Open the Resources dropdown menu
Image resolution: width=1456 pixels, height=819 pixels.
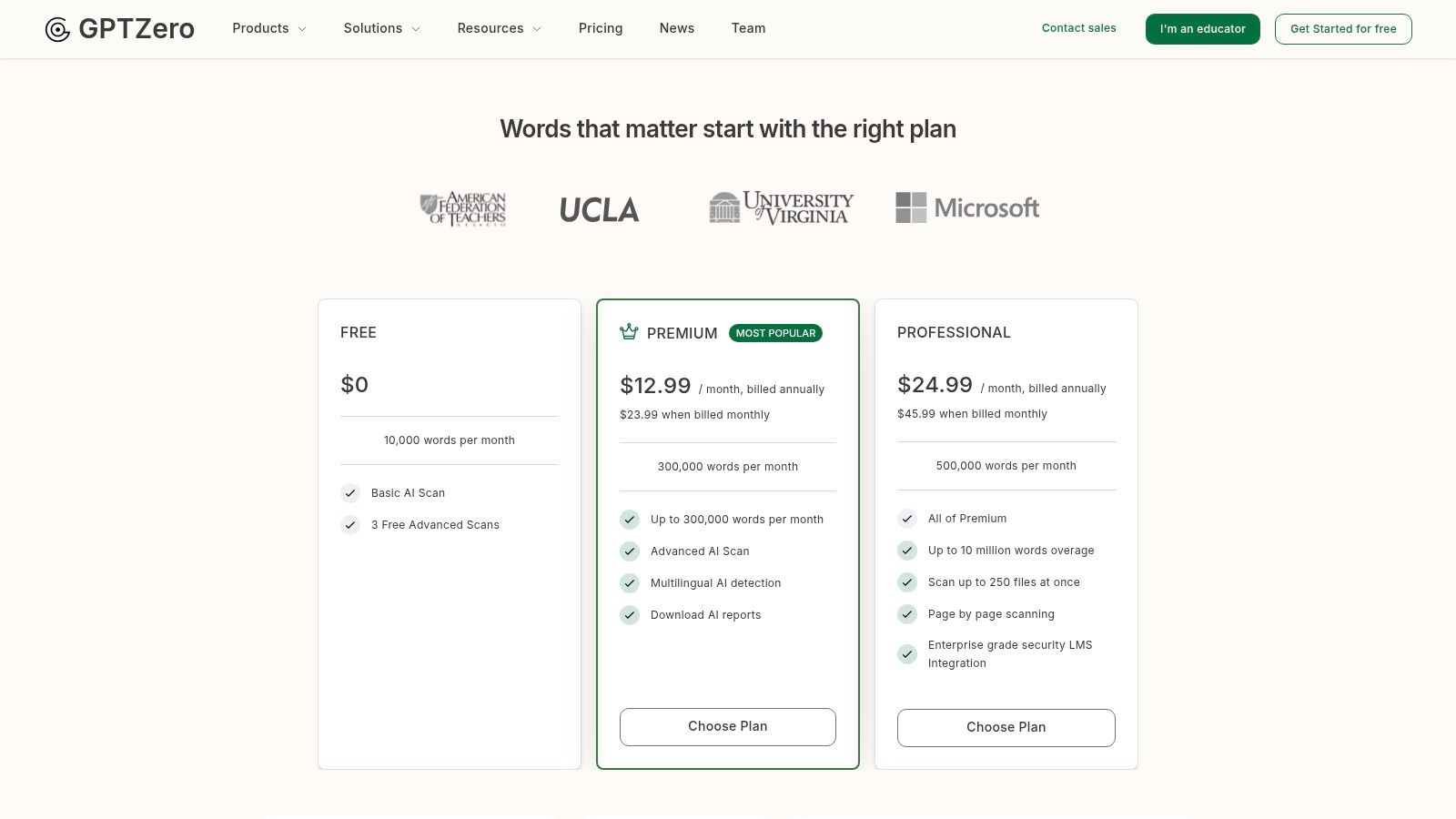tap(499, 28)
